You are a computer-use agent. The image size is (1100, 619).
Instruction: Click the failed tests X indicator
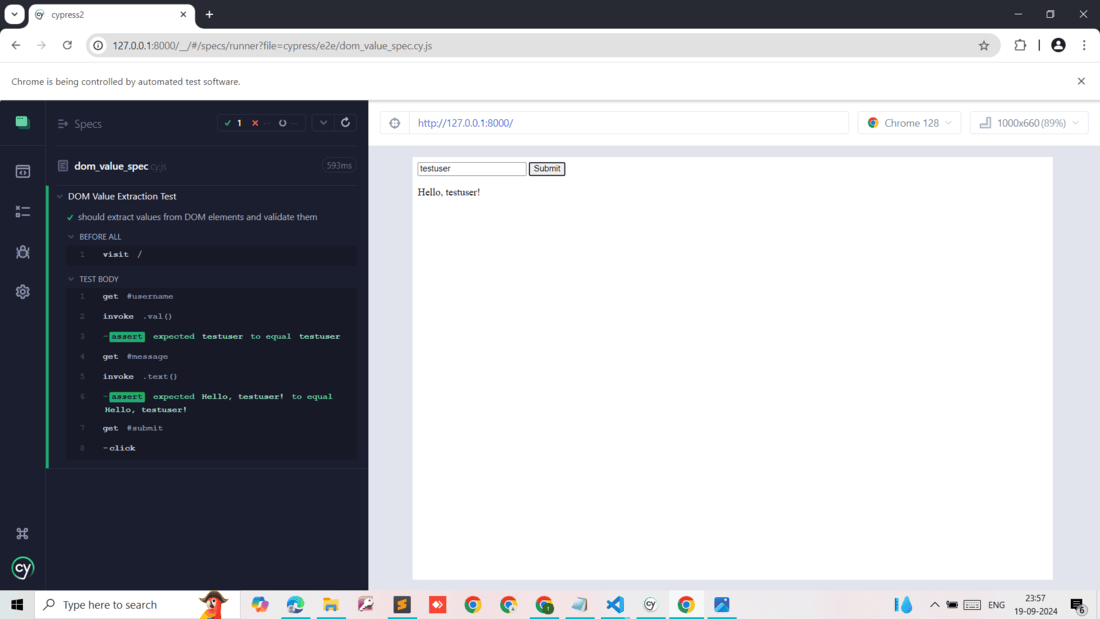[x=259, y=123]
